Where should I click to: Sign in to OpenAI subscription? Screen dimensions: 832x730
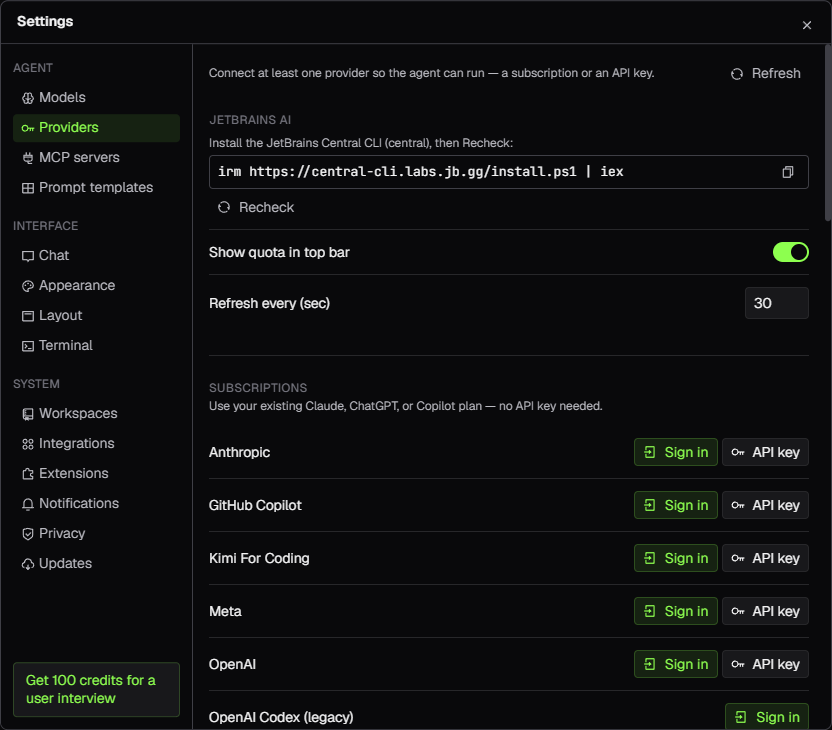(x=675, y=664)
